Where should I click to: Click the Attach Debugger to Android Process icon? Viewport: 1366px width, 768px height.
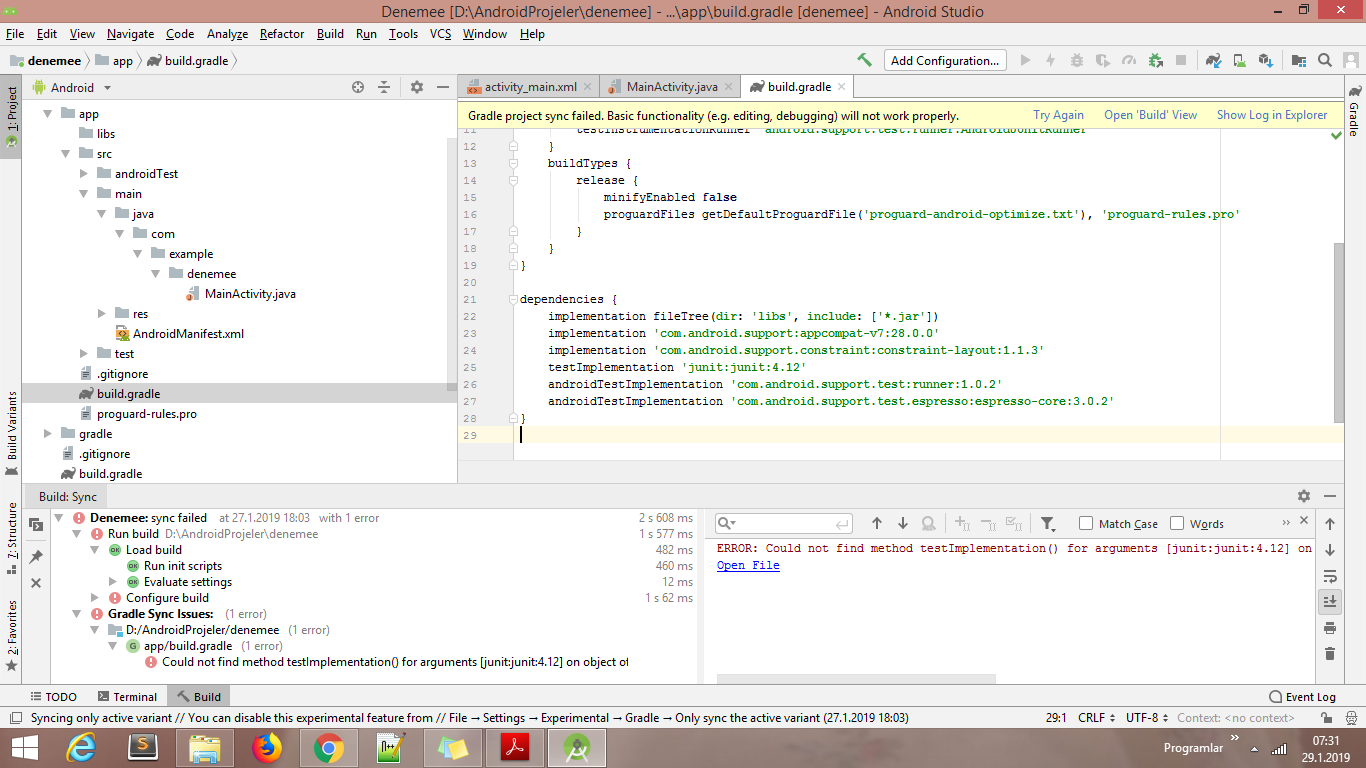click(1155, 60)
